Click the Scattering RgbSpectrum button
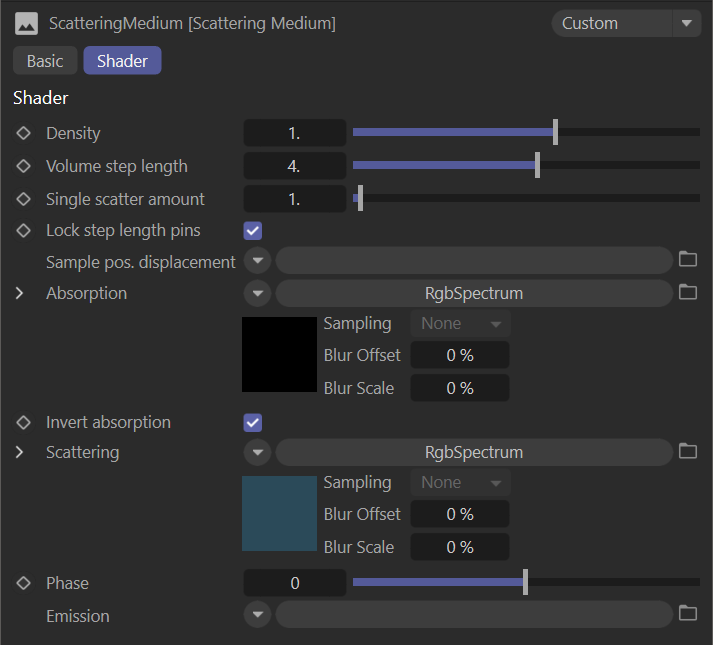The width and height of the screenshot is (713, 645). coord(473,452)
